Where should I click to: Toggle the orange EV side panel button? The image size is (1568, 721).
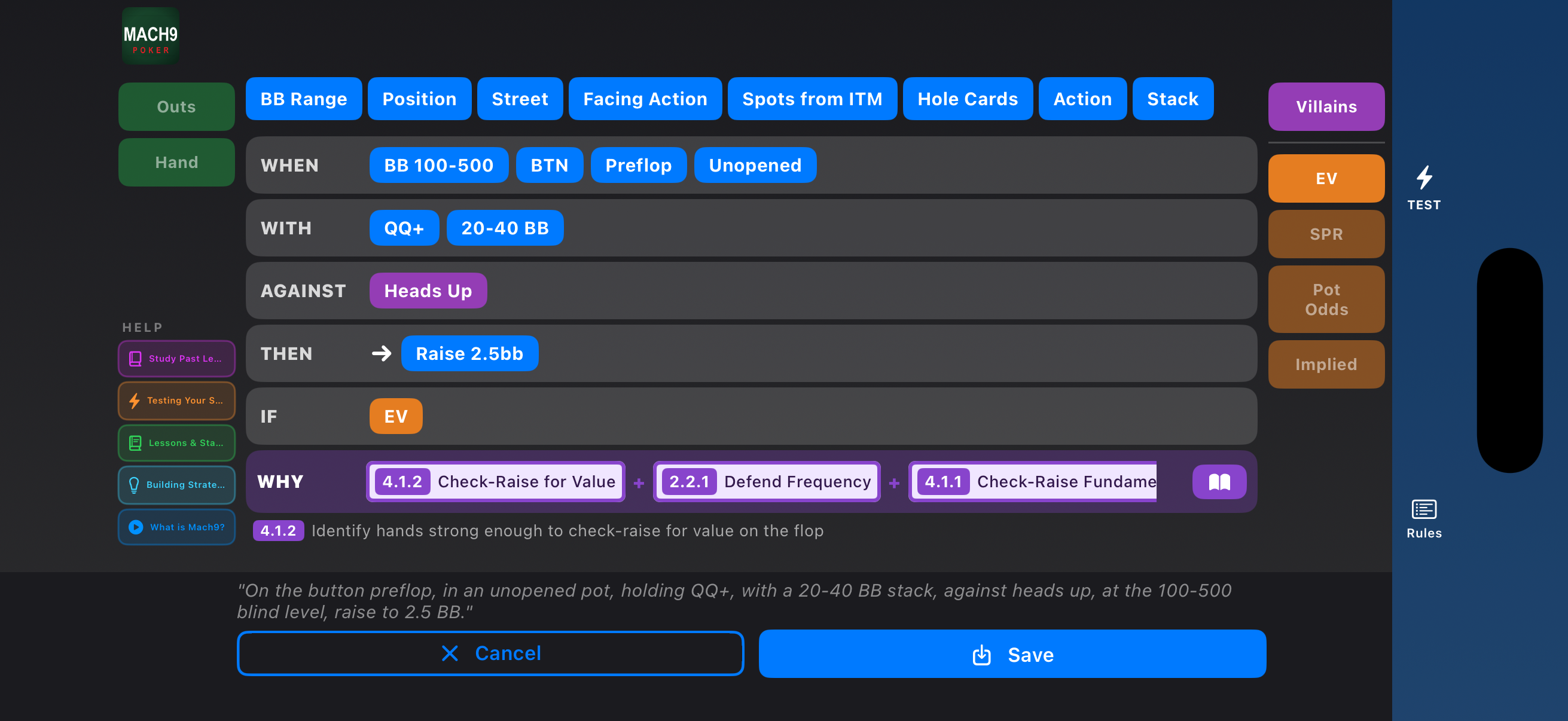pos(1326,178)
